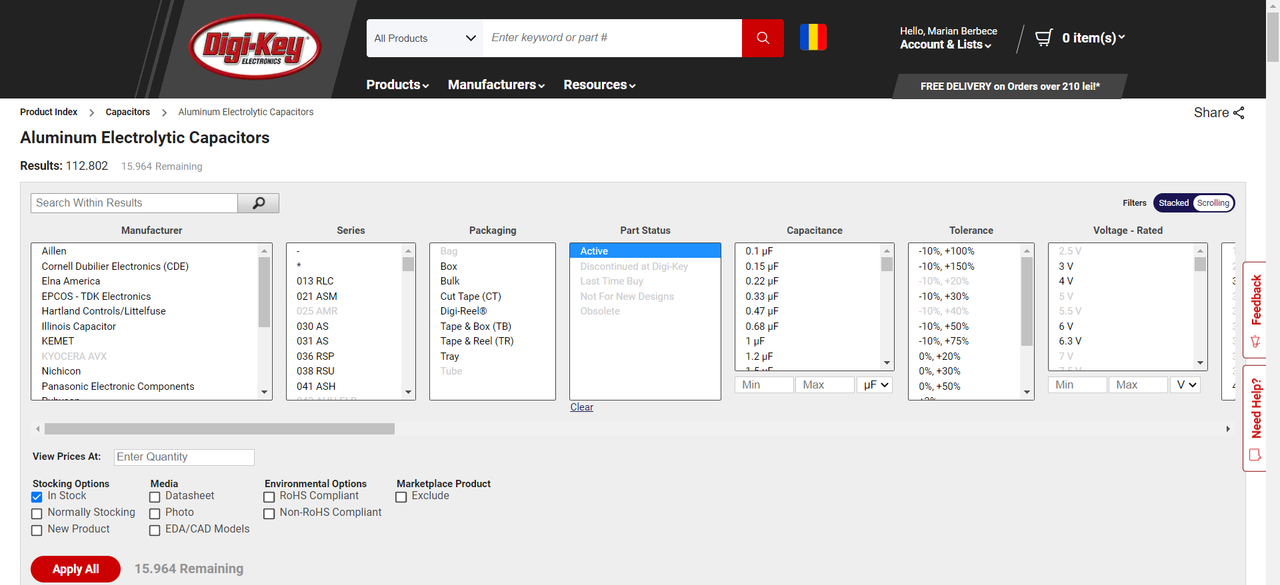Click Manufacturer list scrollbar thumb
This screenshot has width=1280, height=585.
(x=264, y=292)
